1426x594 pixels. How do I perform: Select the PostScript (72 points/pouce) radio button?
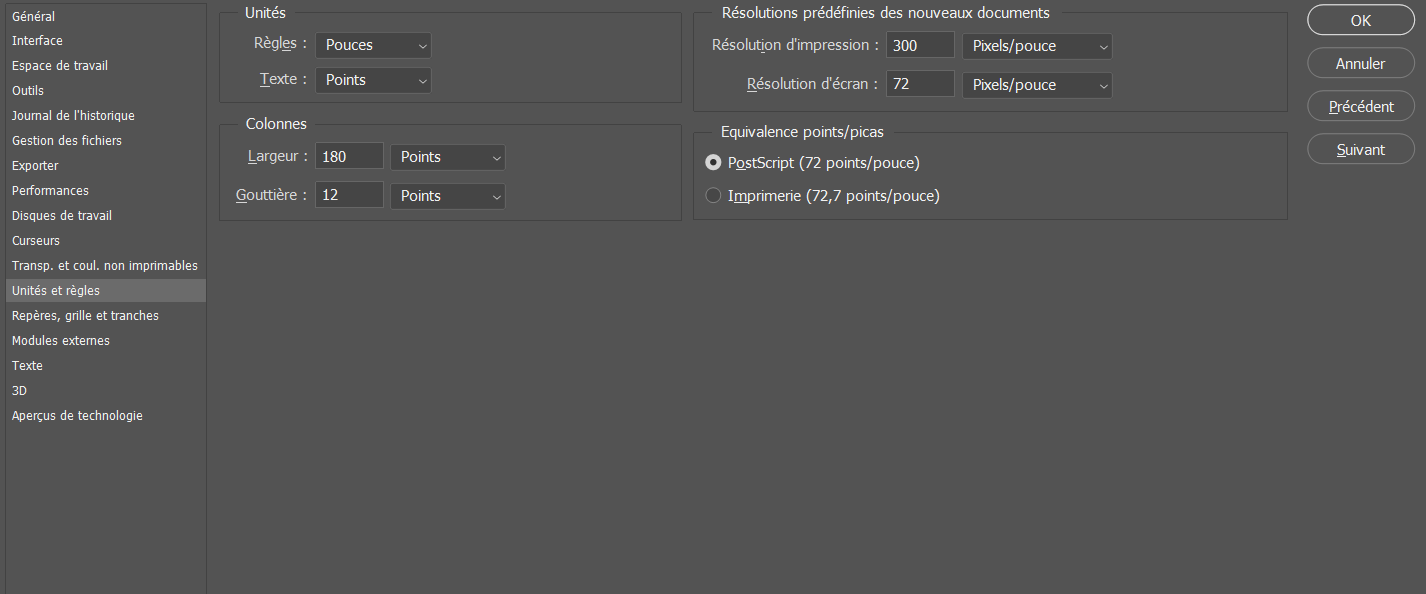tap(713, 162)
